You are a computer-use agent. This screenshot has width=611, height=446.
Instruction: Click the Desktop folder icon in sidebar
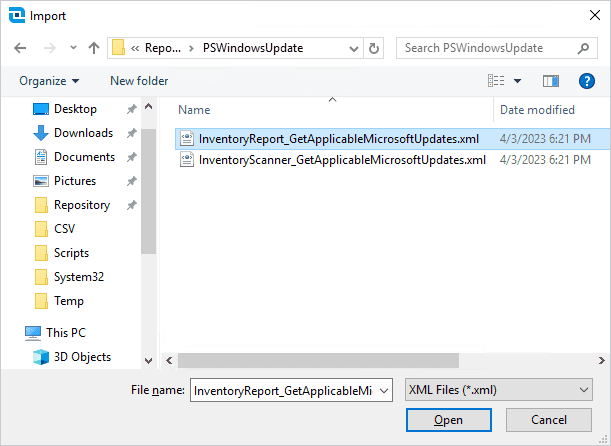(41, 109)
